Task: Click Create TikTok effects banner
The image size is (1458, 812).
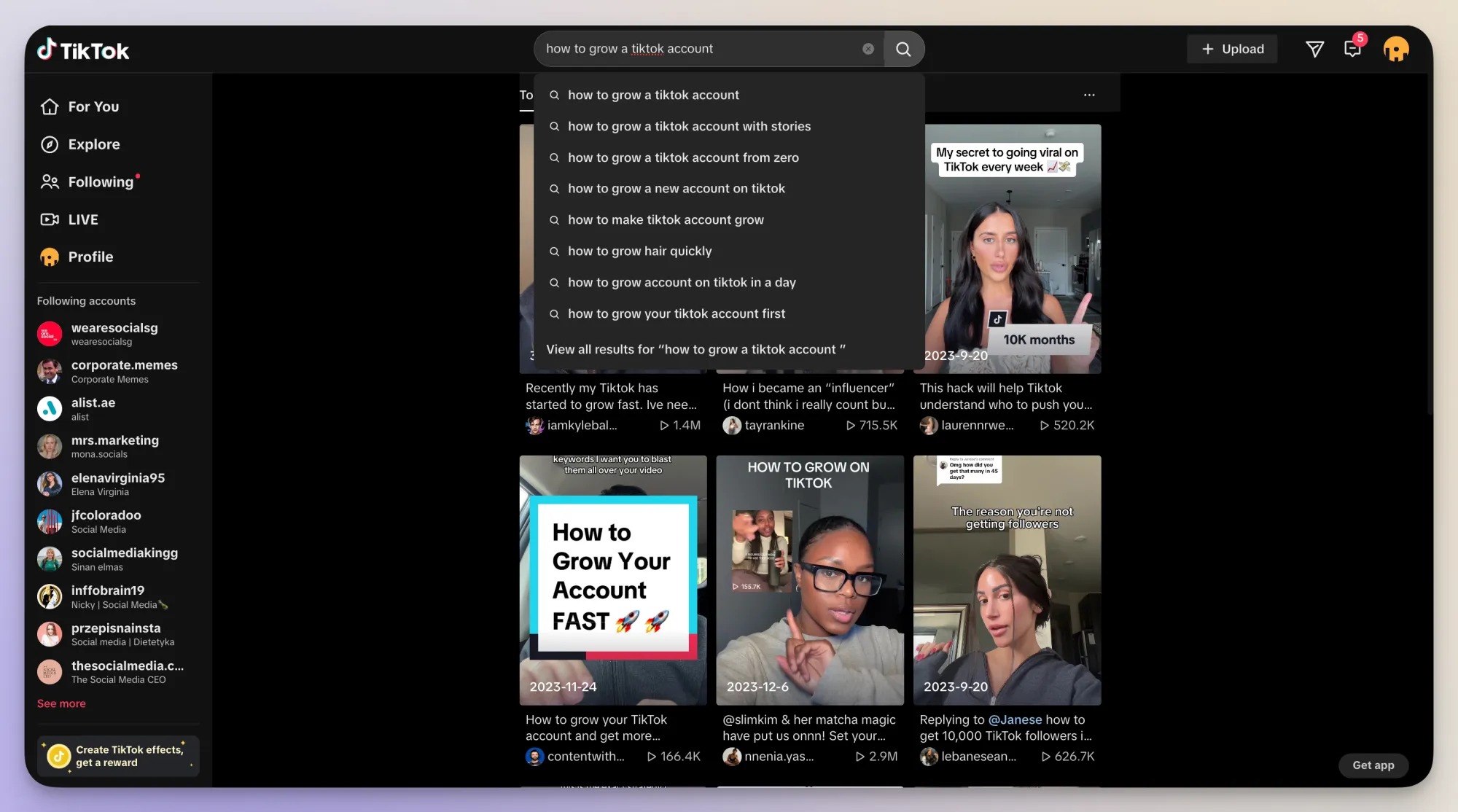Action: (x=118, y=756)
